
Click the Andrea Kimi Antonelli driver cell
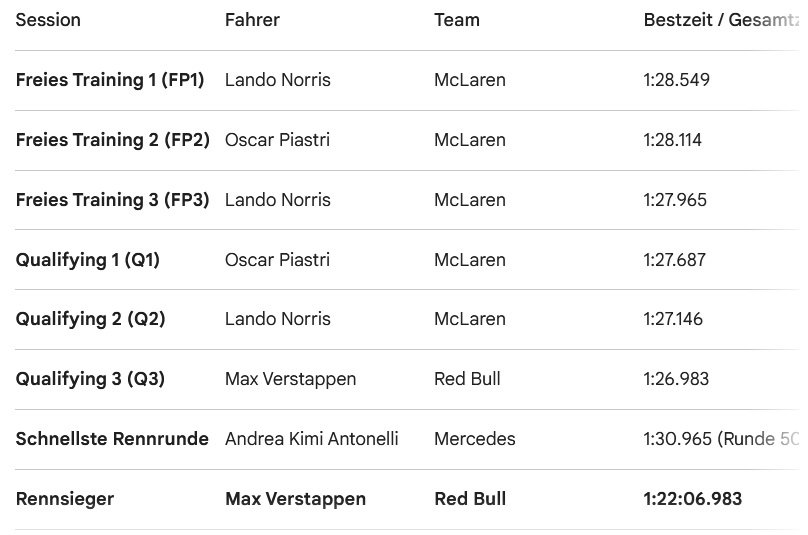[x=312, y=439]
